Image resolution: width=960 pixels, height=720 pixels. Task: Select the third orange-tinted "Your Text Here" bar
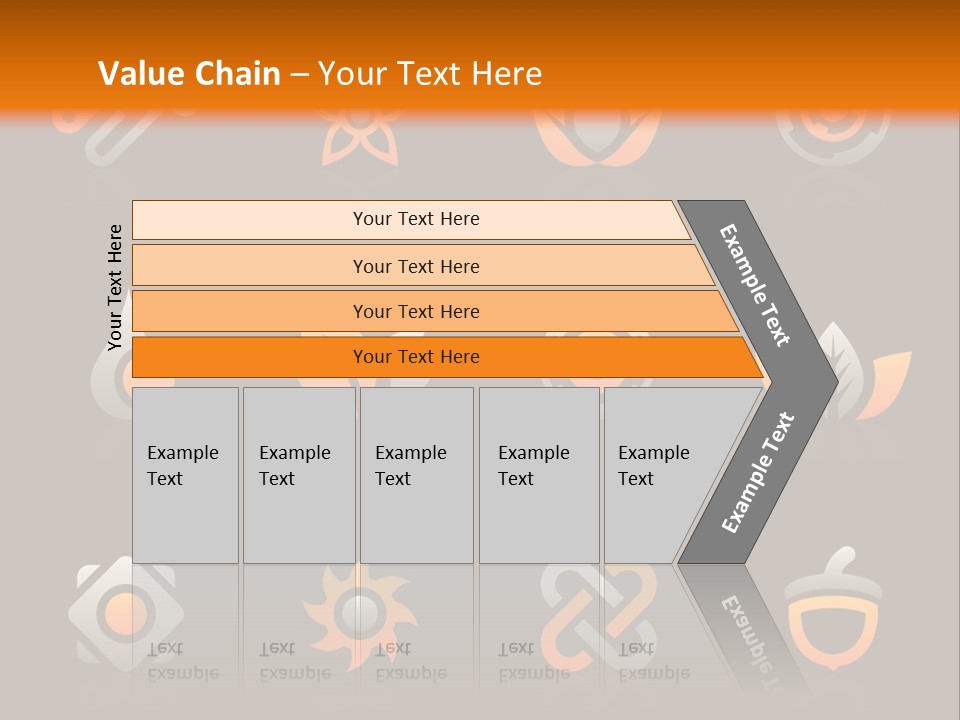[x=435, y=311]
